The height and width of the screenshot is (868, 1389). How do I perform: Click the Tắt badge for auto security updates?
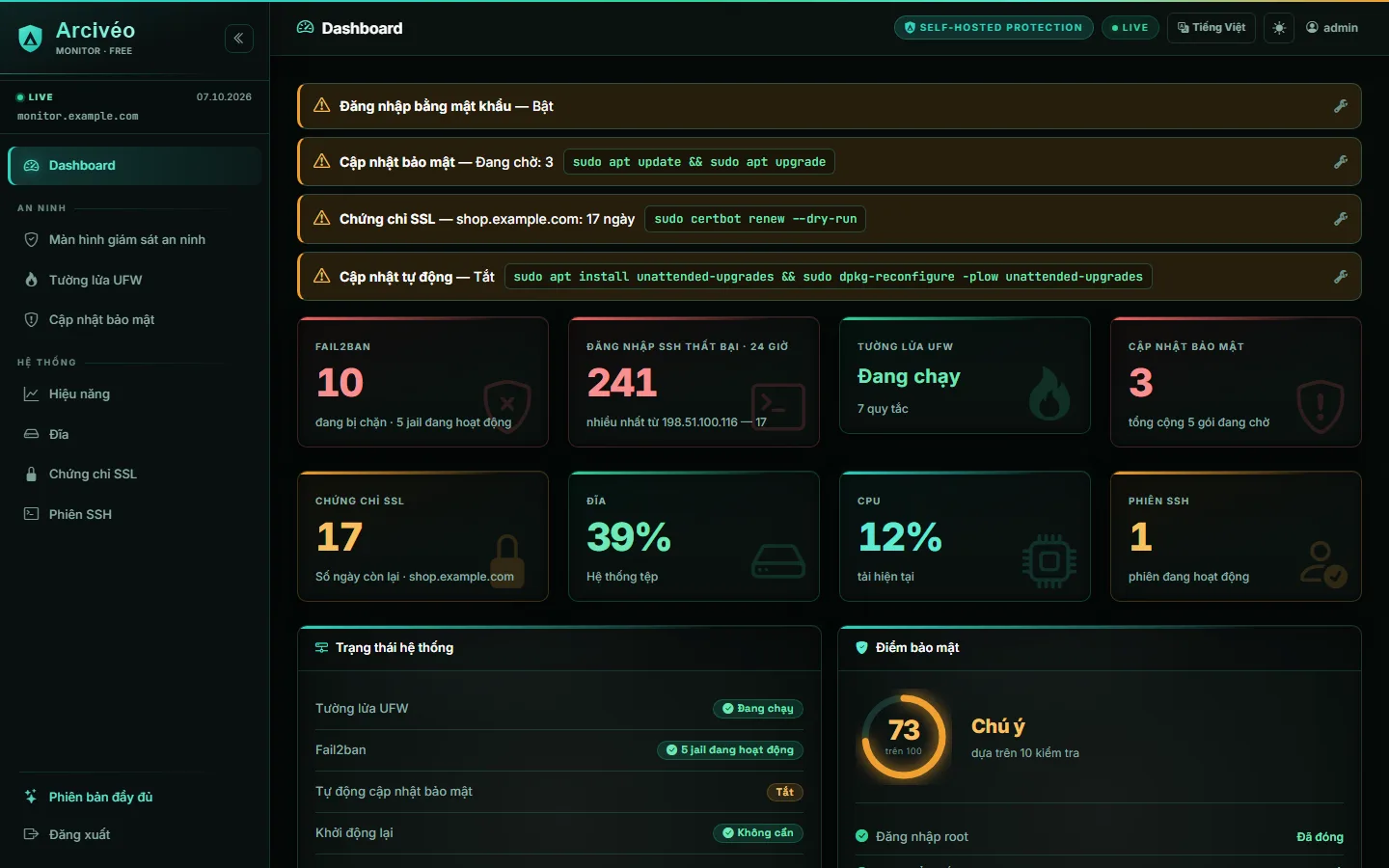(785, 793)
